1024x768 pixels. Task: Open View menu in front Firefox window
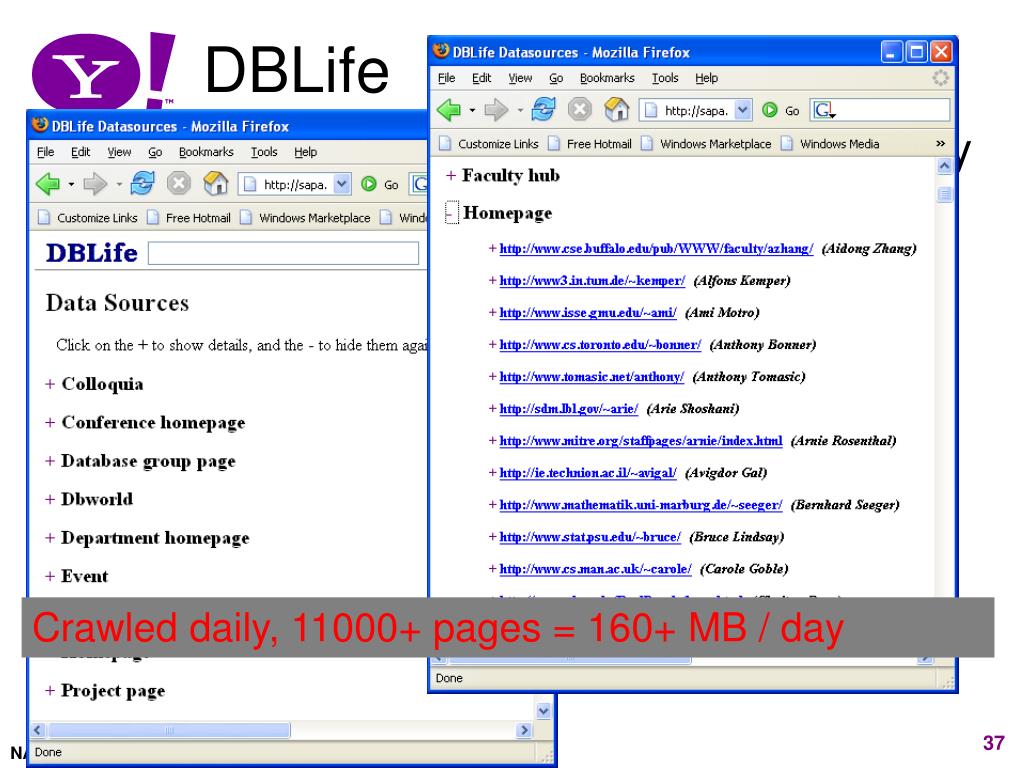(520, 78)
